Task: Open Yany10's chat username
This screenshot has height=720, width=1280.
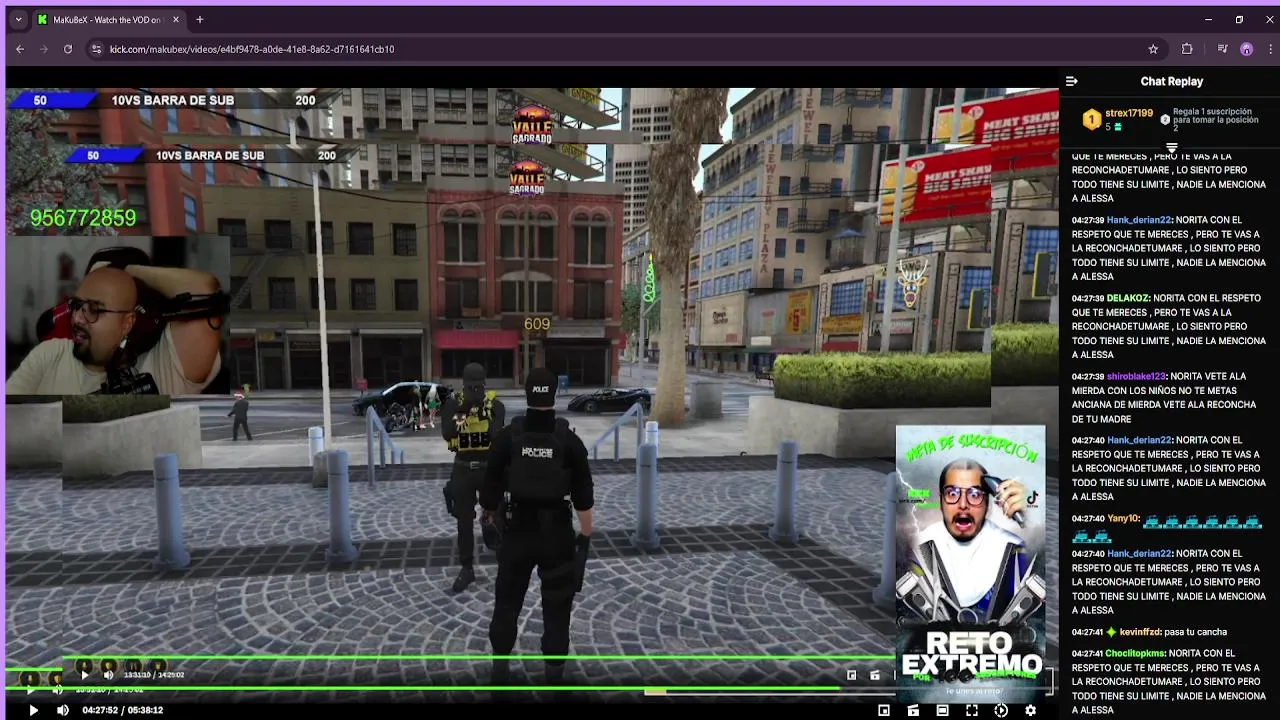Action: click(1123, 518)
